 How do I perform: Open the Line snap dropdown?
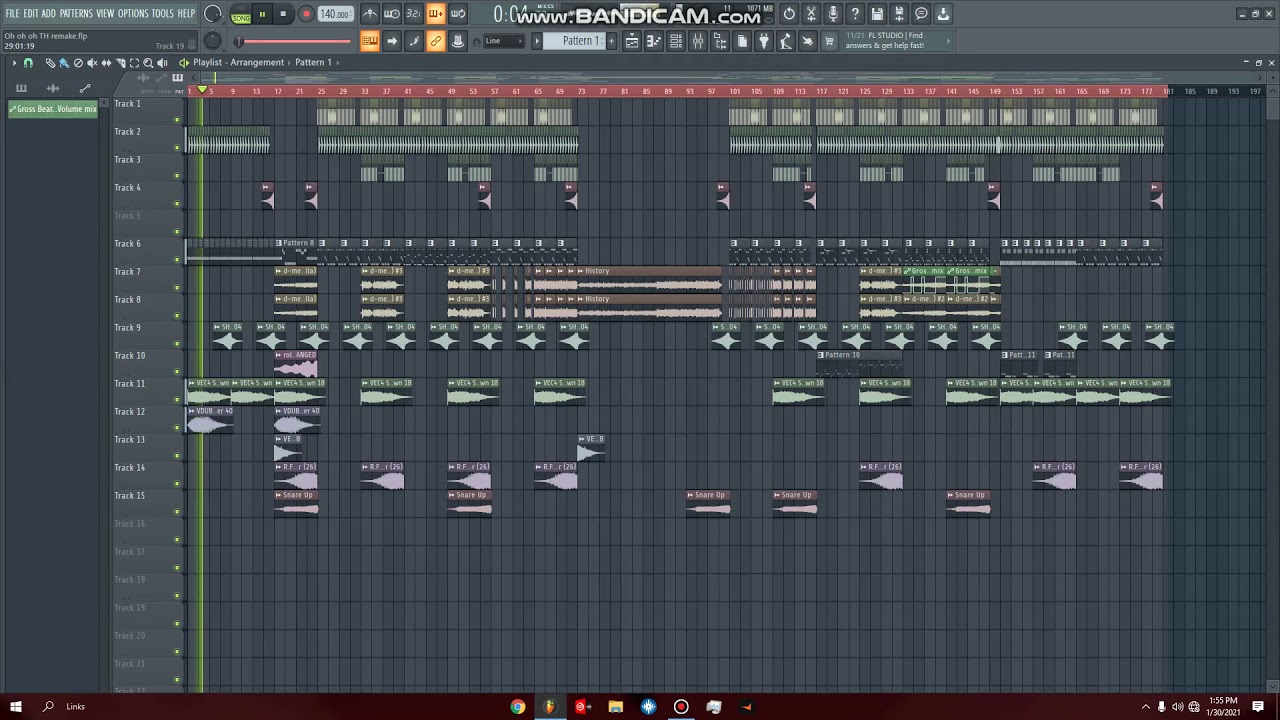[505, 41]
